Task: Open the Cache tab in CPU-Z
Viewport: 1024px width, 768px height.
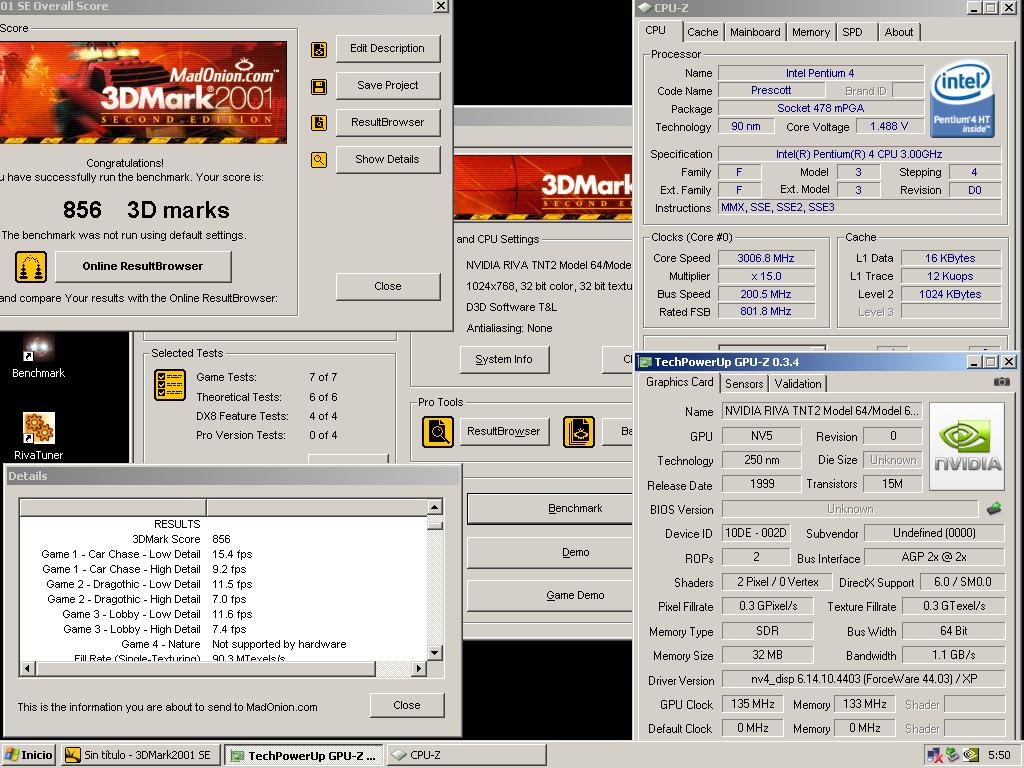Action: coord(702,32)
